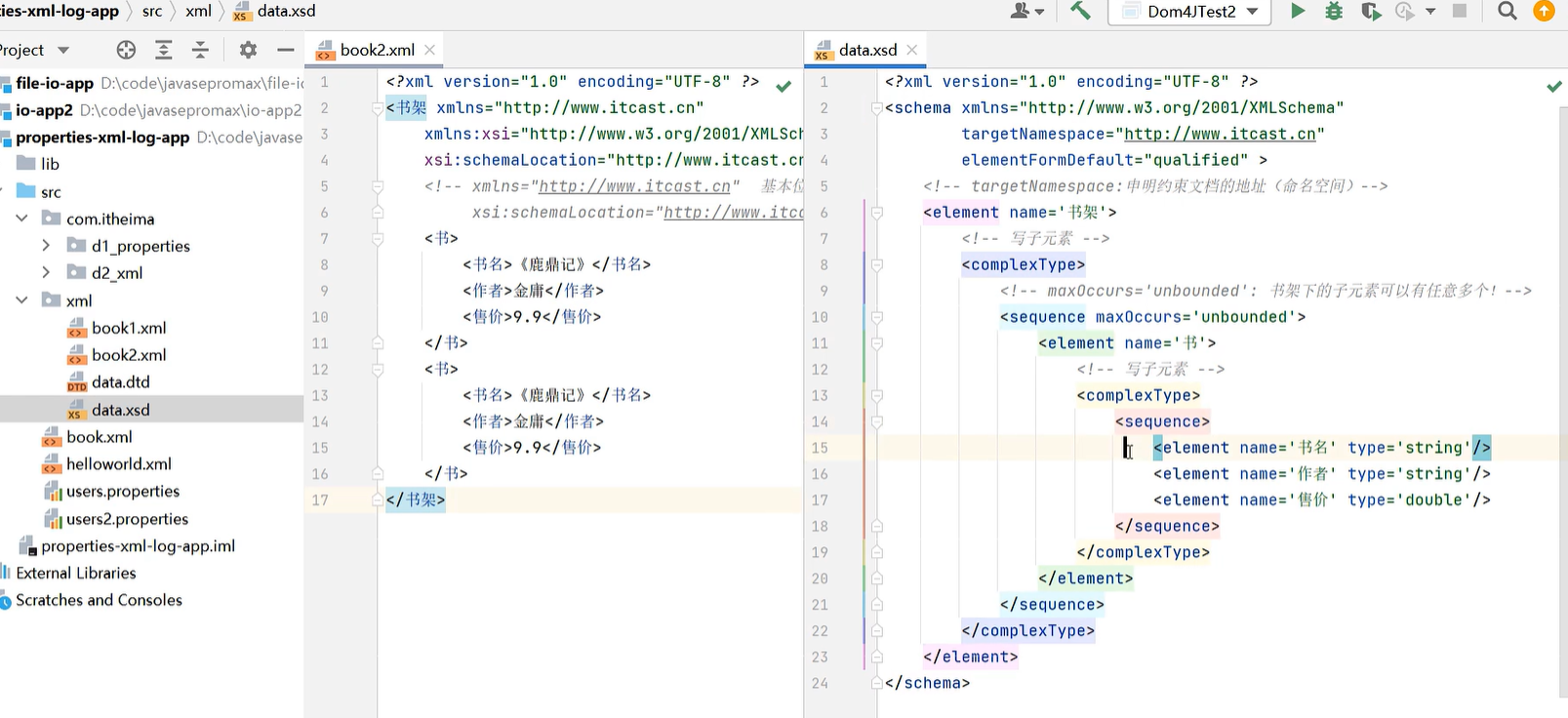Click green inspection checkmark in book2.xml editor
This screenshot has width=1568, height=718.
click(784, 87)
